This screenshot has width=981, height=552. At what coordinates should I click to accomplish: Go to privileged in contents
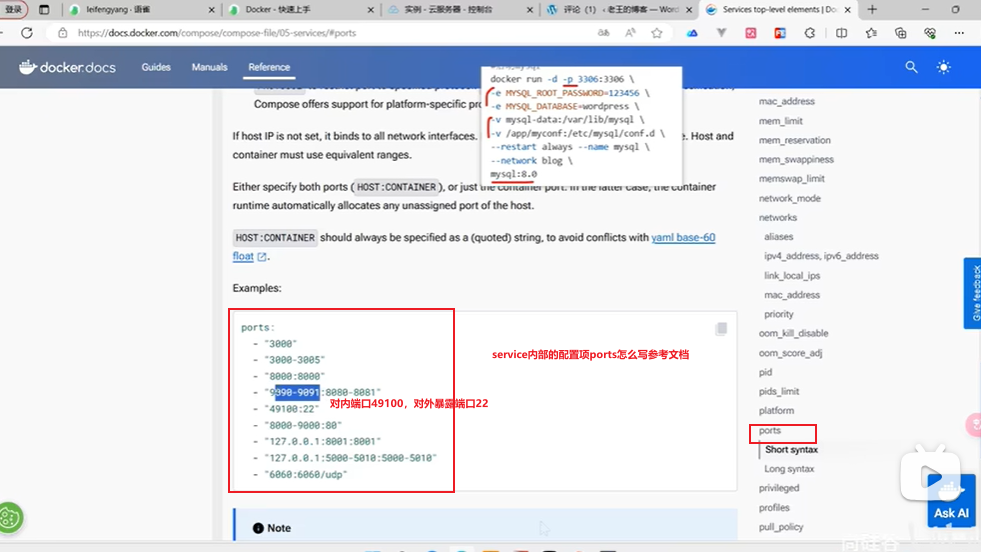click(779, 488)
